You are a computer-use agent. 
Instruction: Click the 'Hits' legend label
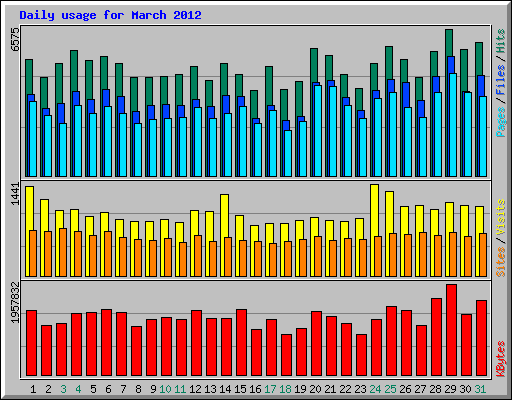pos(500,41)
